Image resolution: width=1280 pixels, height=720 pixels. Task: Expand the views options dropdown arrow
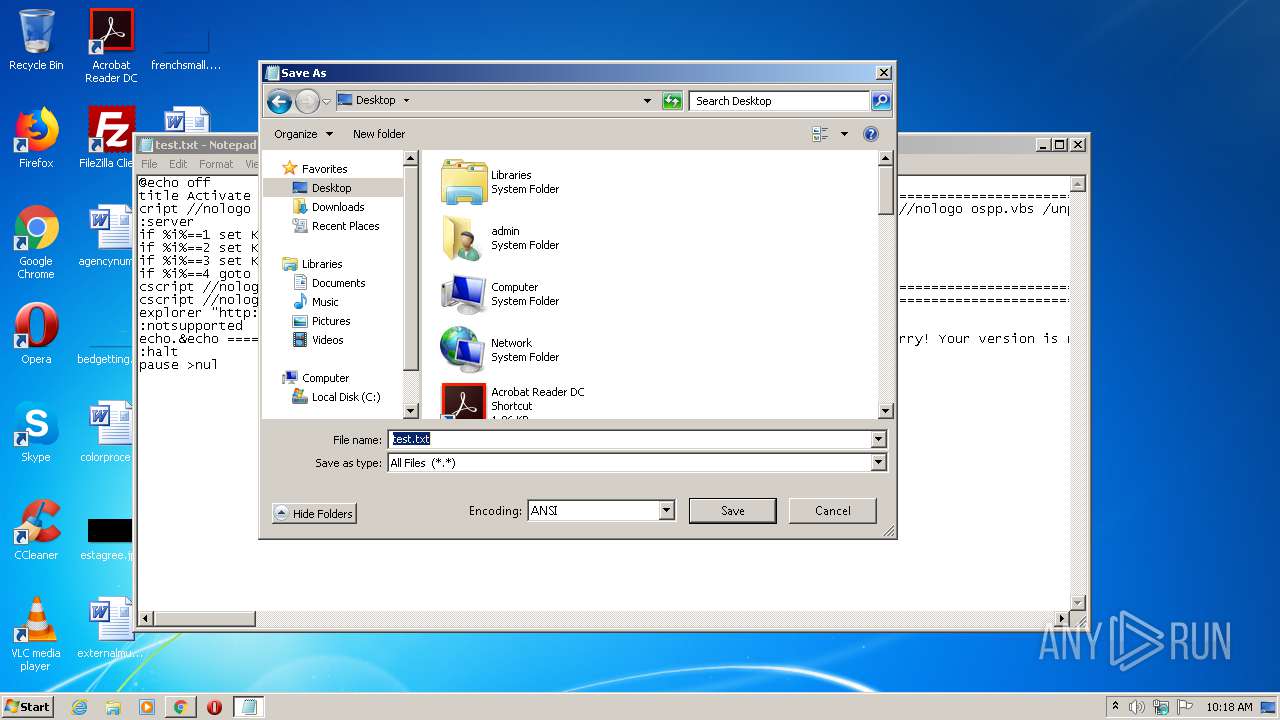[844, 134]
